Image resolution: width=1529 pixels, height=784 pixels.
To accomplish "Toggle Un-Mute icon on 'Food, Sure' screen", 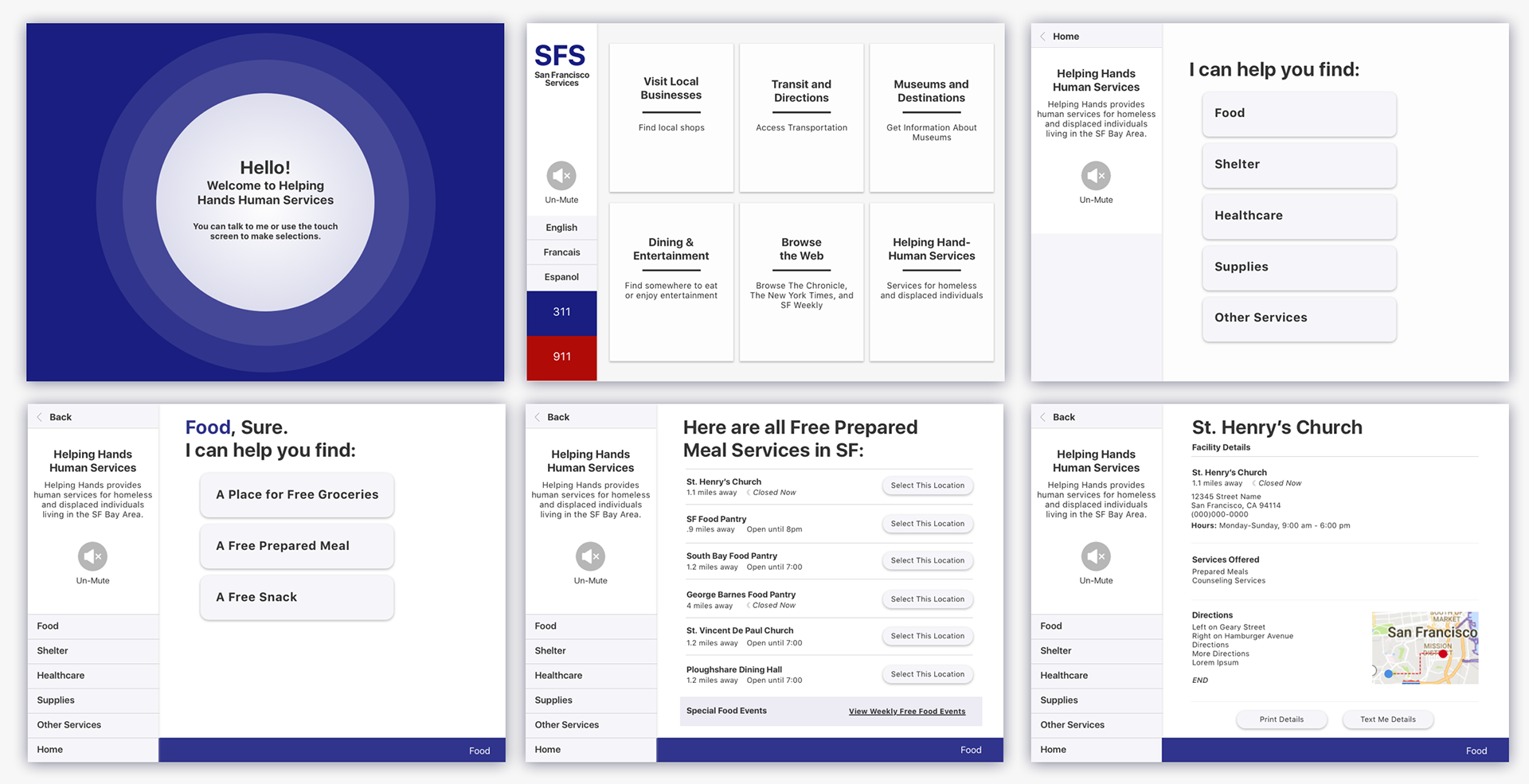I will click(92, 556).
